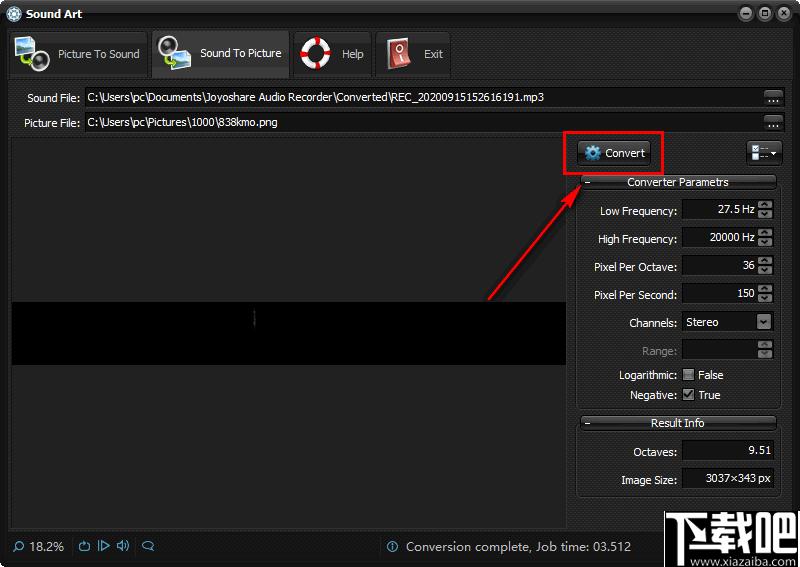
Task: Click the 18.2% zoom value
Action: (x=46, y=547)
